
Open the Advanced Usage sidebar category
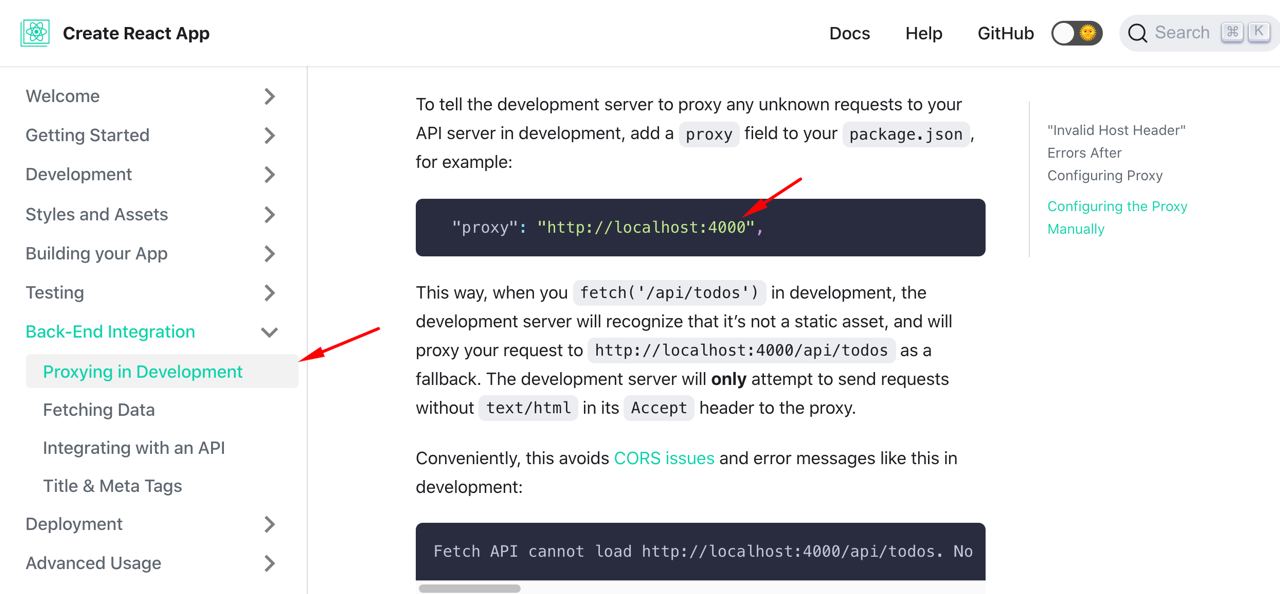(93, 563)
